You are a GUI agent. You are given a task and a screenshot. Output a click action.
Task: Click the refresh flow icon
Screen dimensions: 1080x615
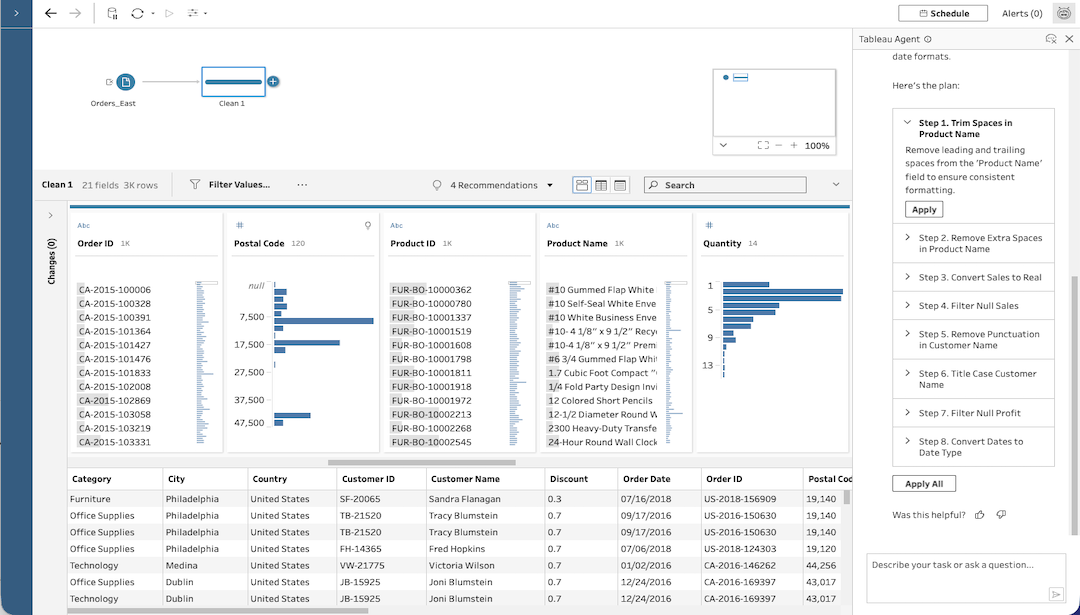[137, 13]
